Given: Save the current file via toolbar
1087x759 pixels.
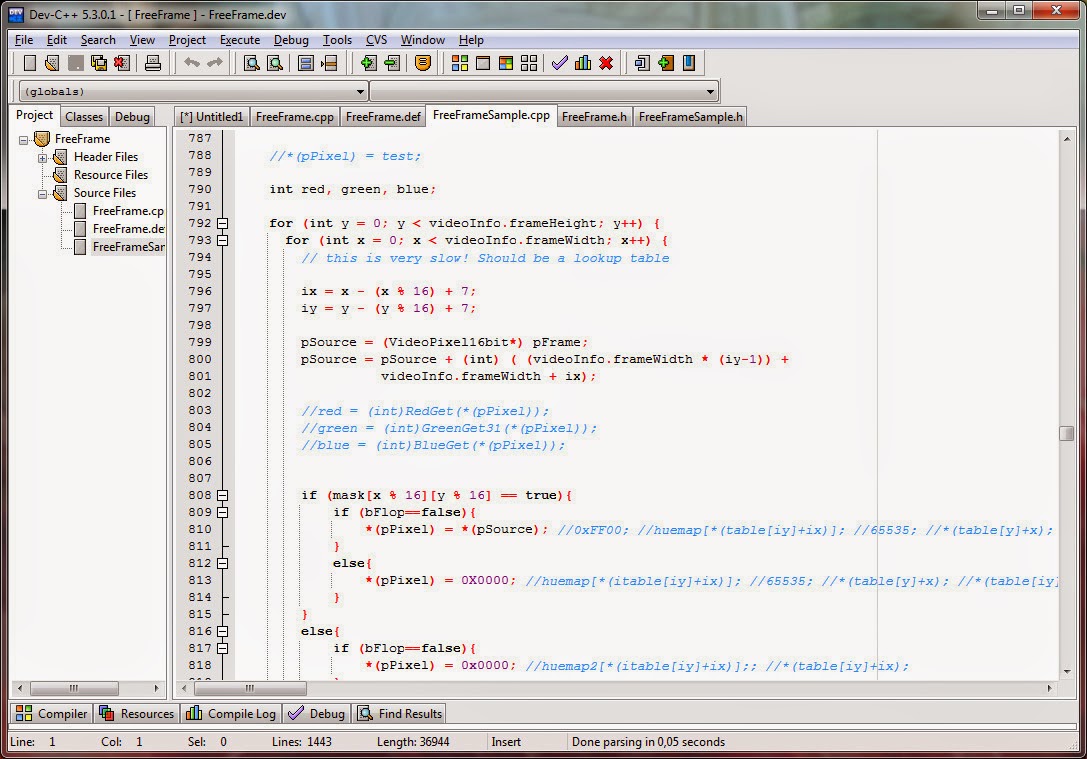Looking at the screenshot, I should pyautogui.click(x=76, y=62).
